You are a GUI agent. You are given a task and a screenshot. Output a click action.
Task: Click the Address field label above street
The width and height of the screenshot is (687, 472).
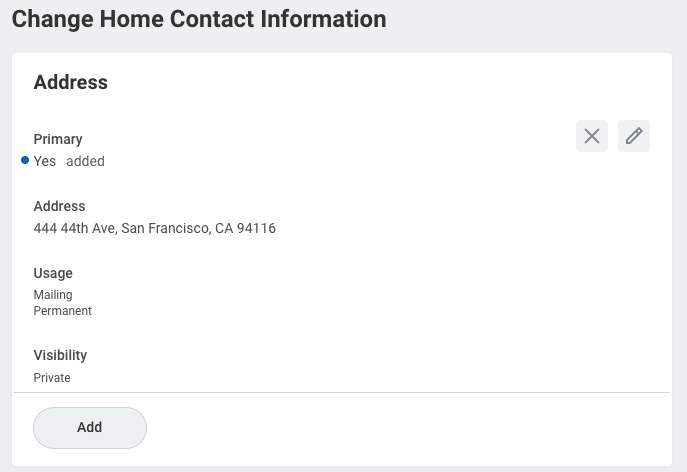59,206
